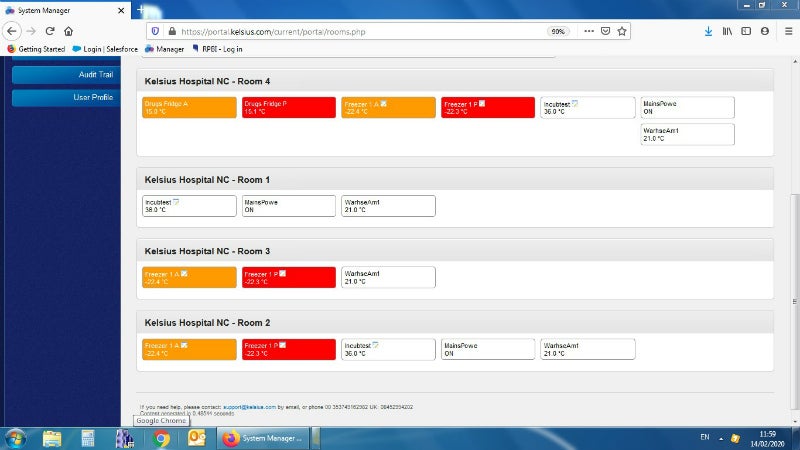Launch Google Chrome from the taskbar

(x=160, y=438)
